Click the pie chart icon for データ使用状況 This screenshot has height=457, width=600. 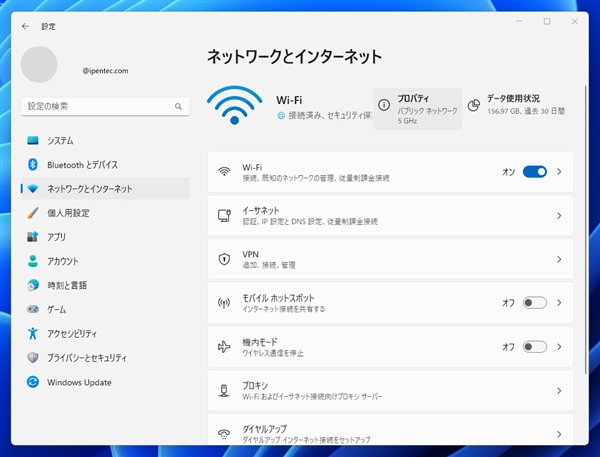(x=474, y=105)
